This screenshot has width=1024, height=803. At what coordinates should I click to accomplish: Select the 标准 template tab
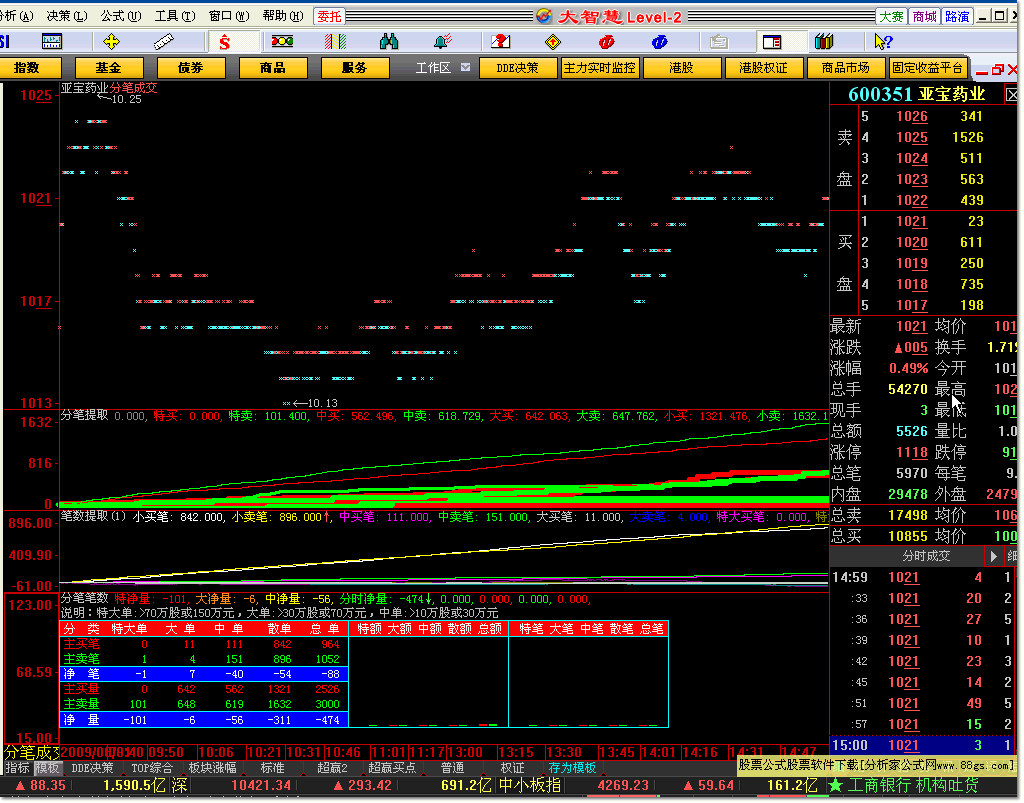pyautogui.click(x=272, y=768)
